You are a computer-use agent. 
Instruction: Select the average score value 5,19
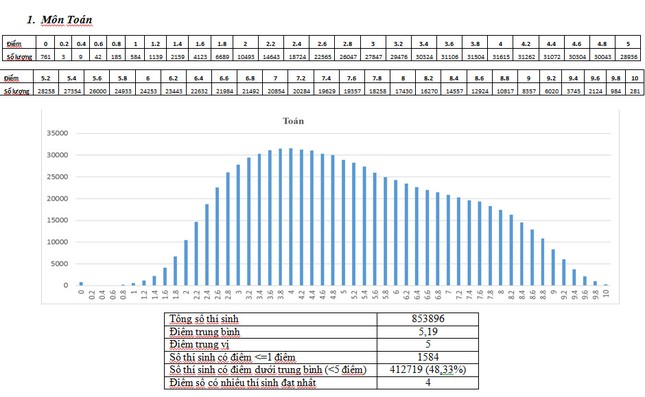428,332
